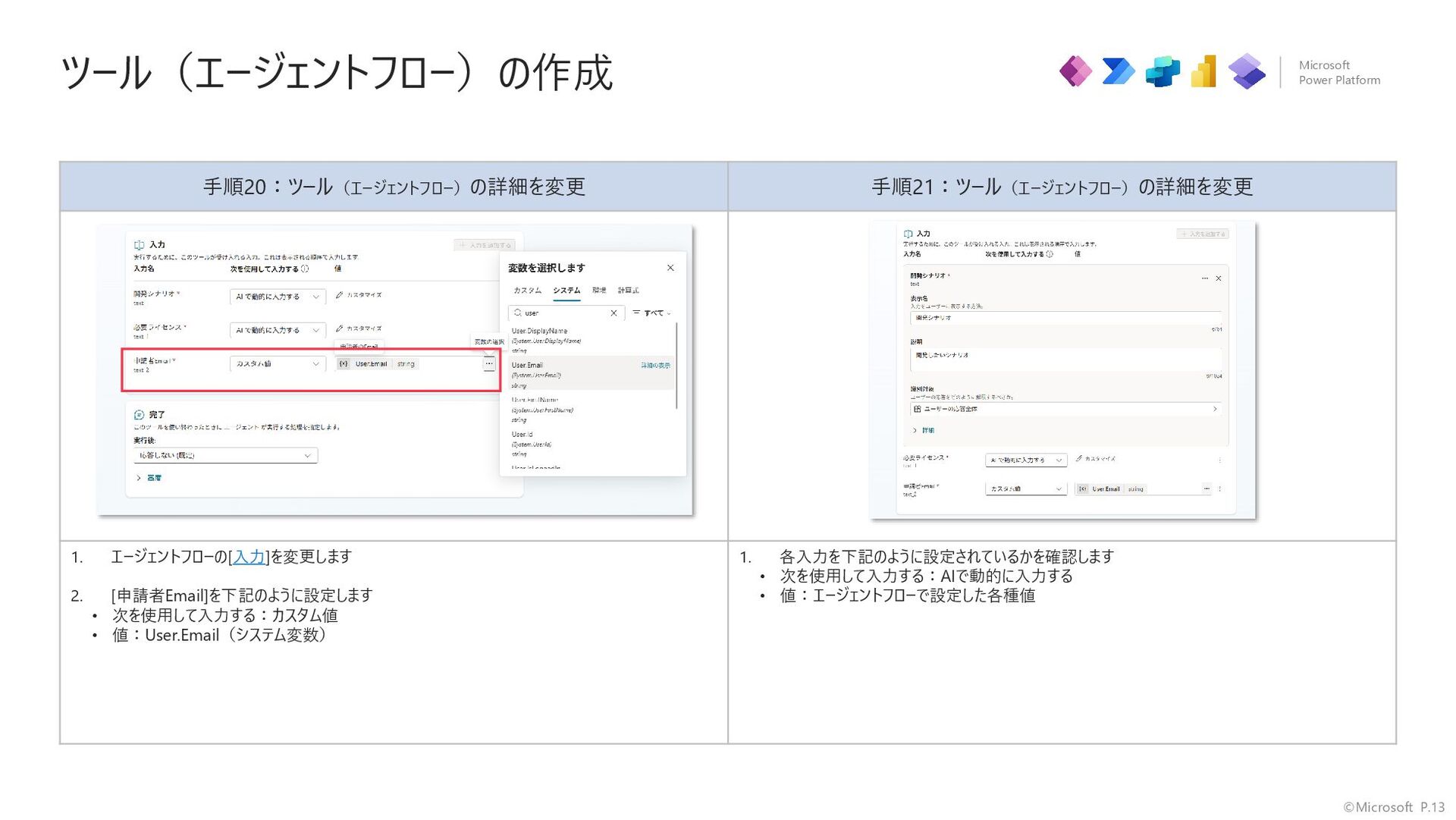Click the 表示名 text field
Image resolution: width=1456 pixels, height=820 pixels.
pyautogui.click(x=1064, y=318)
